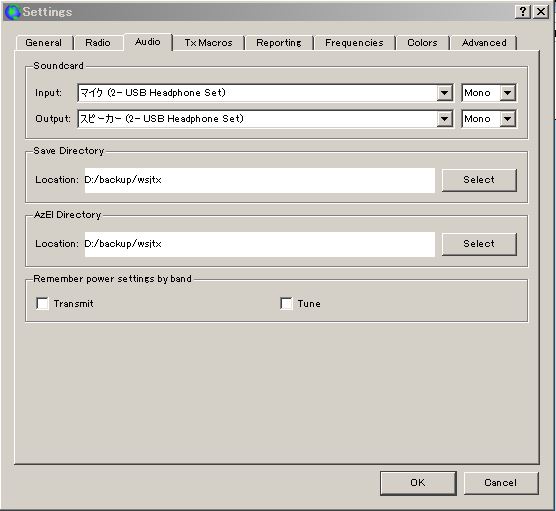Image resolution: width=556 pixels, height=511 pixels.
Task: Click the Save Directory location field
Action: 260,180
